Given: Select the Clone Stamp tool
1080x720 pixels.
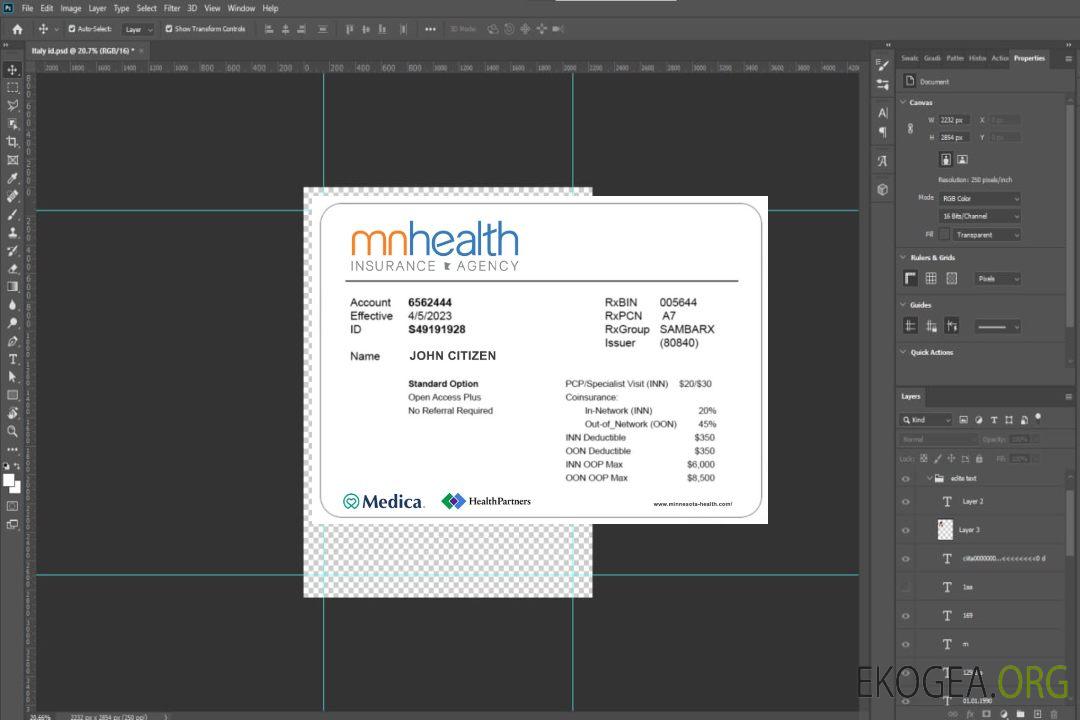Looking at the screenshot, I should pyautogui.click(x=12, y=232).
